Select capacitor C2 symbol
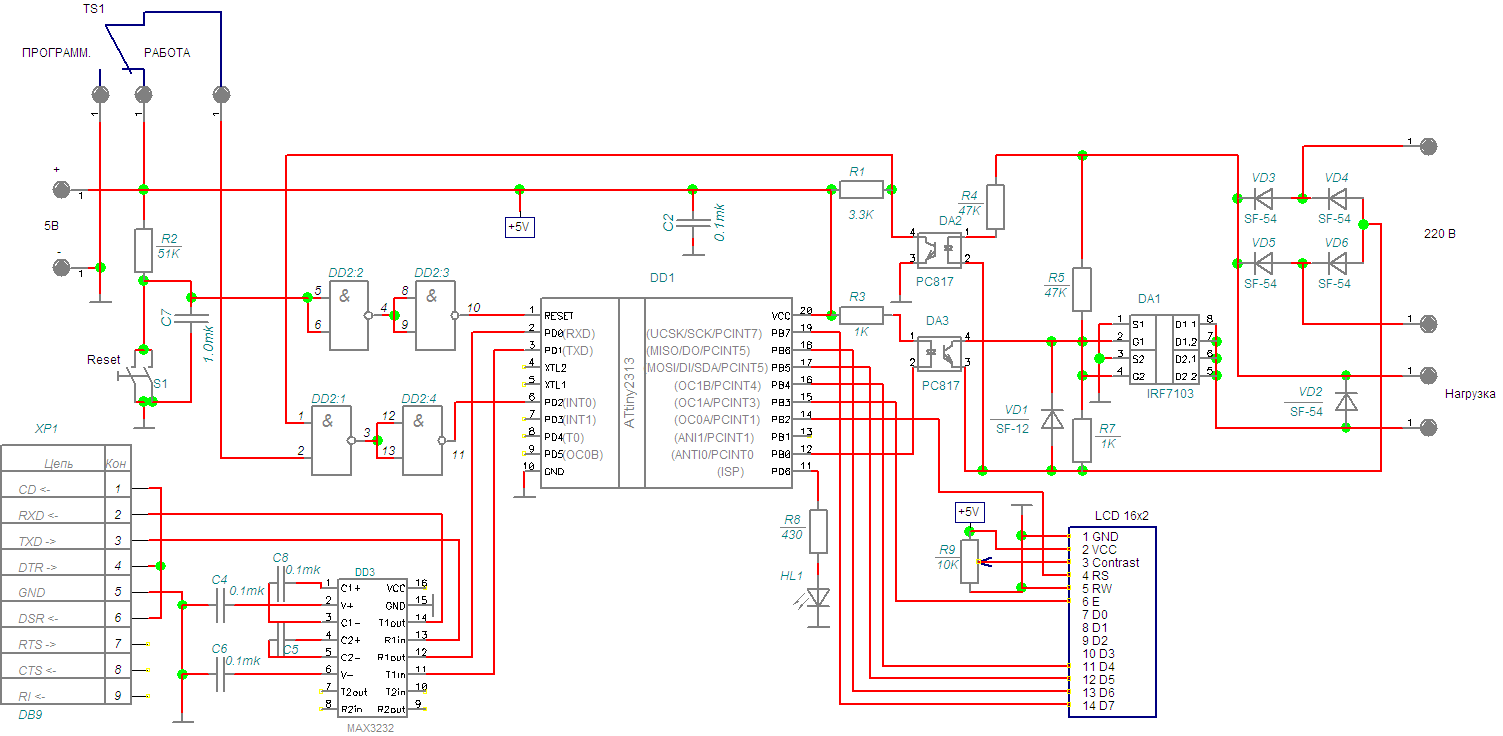1503x736 pixels. coord(692,221)
